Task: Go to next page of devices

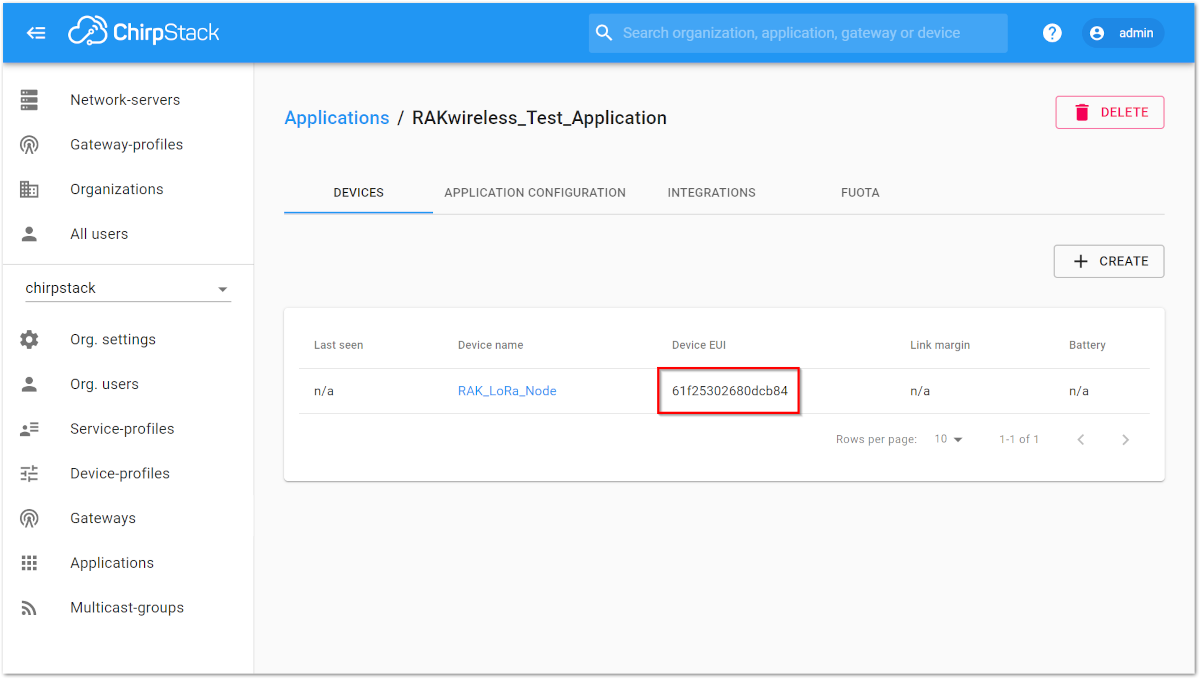Action: click(1125, 440)
